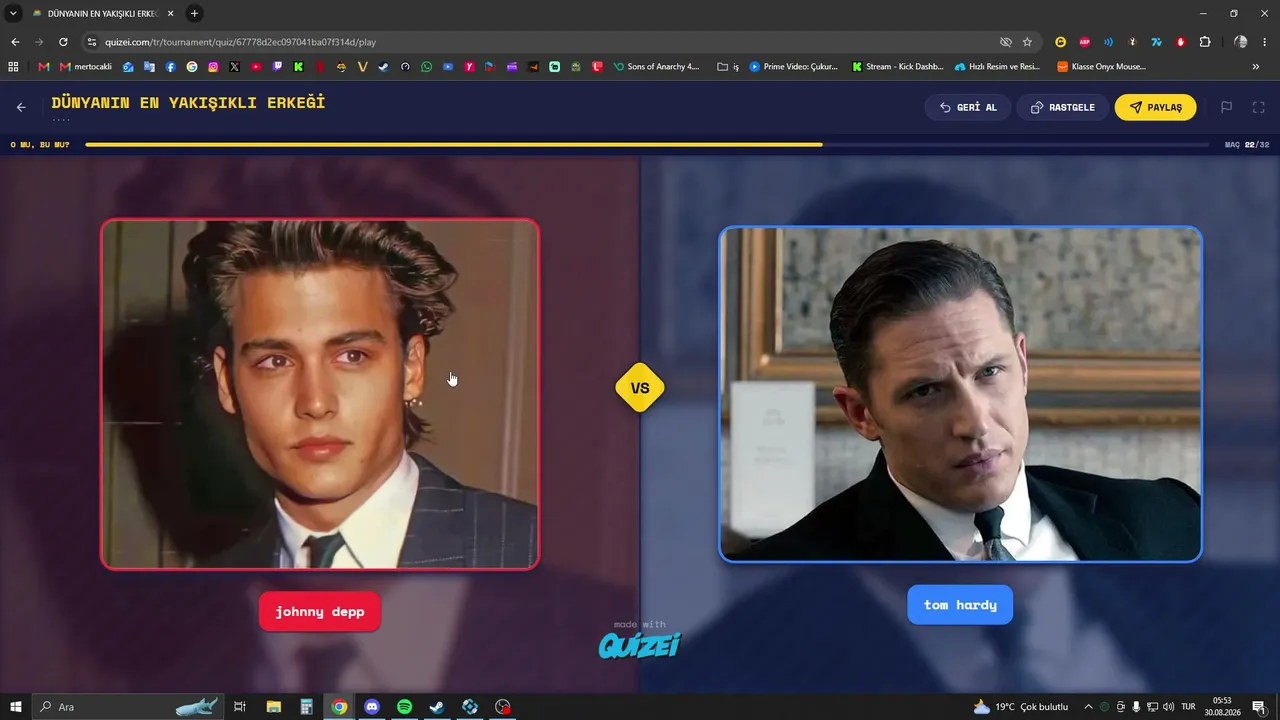Open a new browser tab
Screen dimensions: 1280x720
point(194,13)
